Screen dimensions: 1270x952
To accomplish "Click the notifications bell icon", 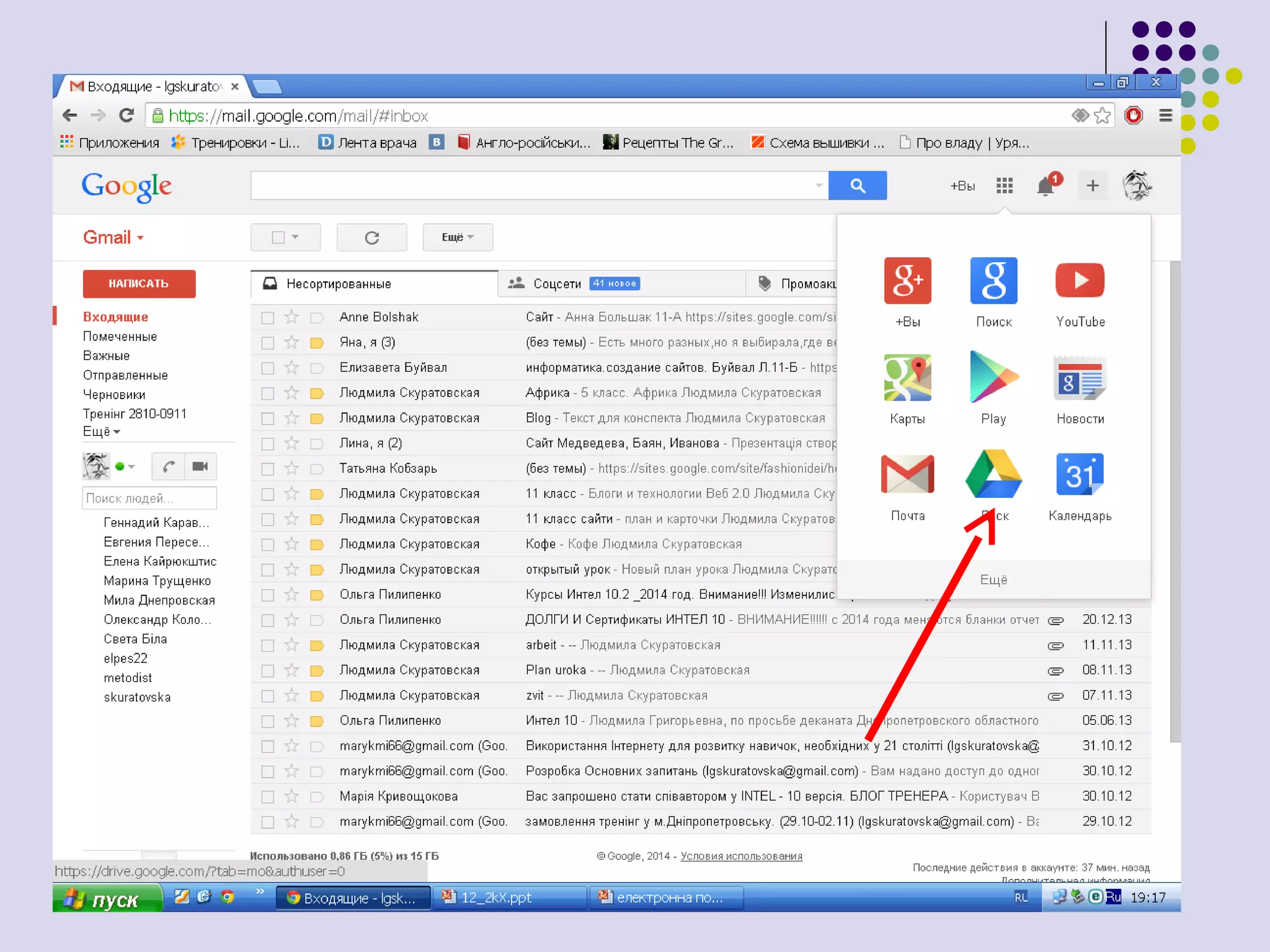I will [1046, 186].
